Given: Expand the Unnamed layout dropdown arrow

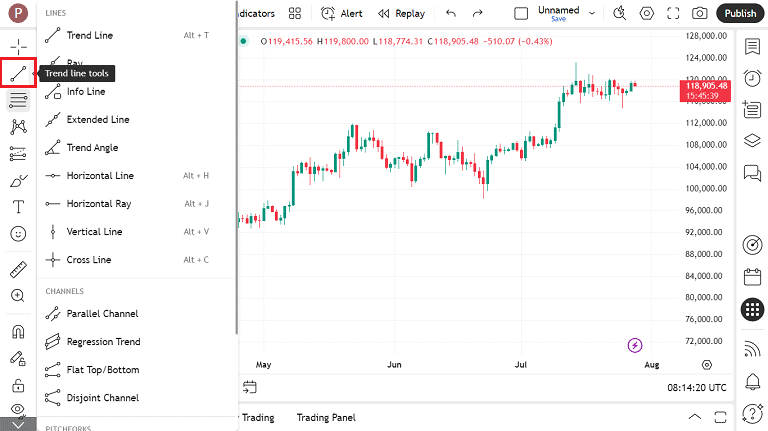Looking at the screenshot, I should click(x=592, y=13).
